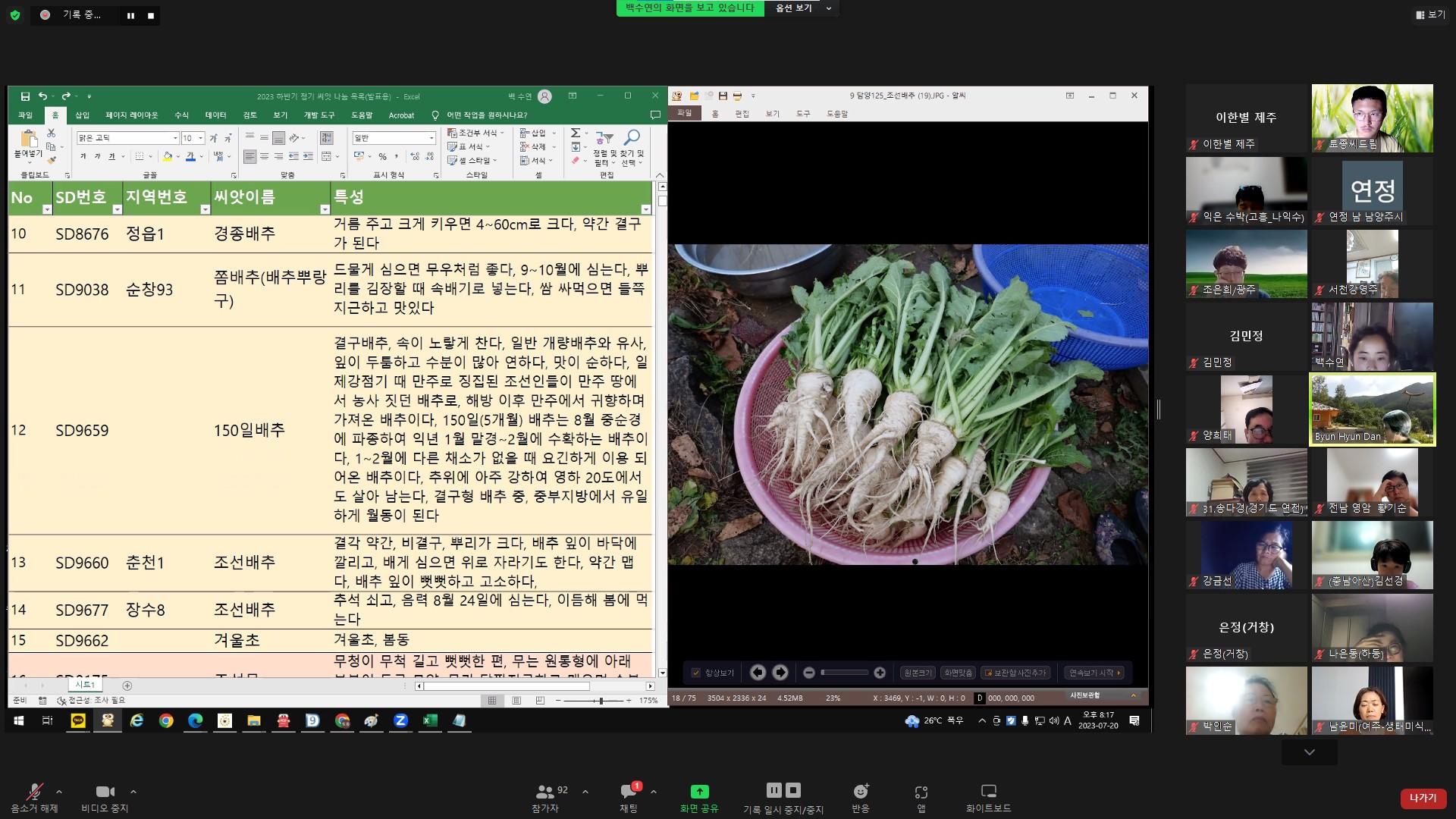This screenshot has height=819, width=1456.
Task: Zoom out with the viewer minus icon
Action: [x=809, y=673]
